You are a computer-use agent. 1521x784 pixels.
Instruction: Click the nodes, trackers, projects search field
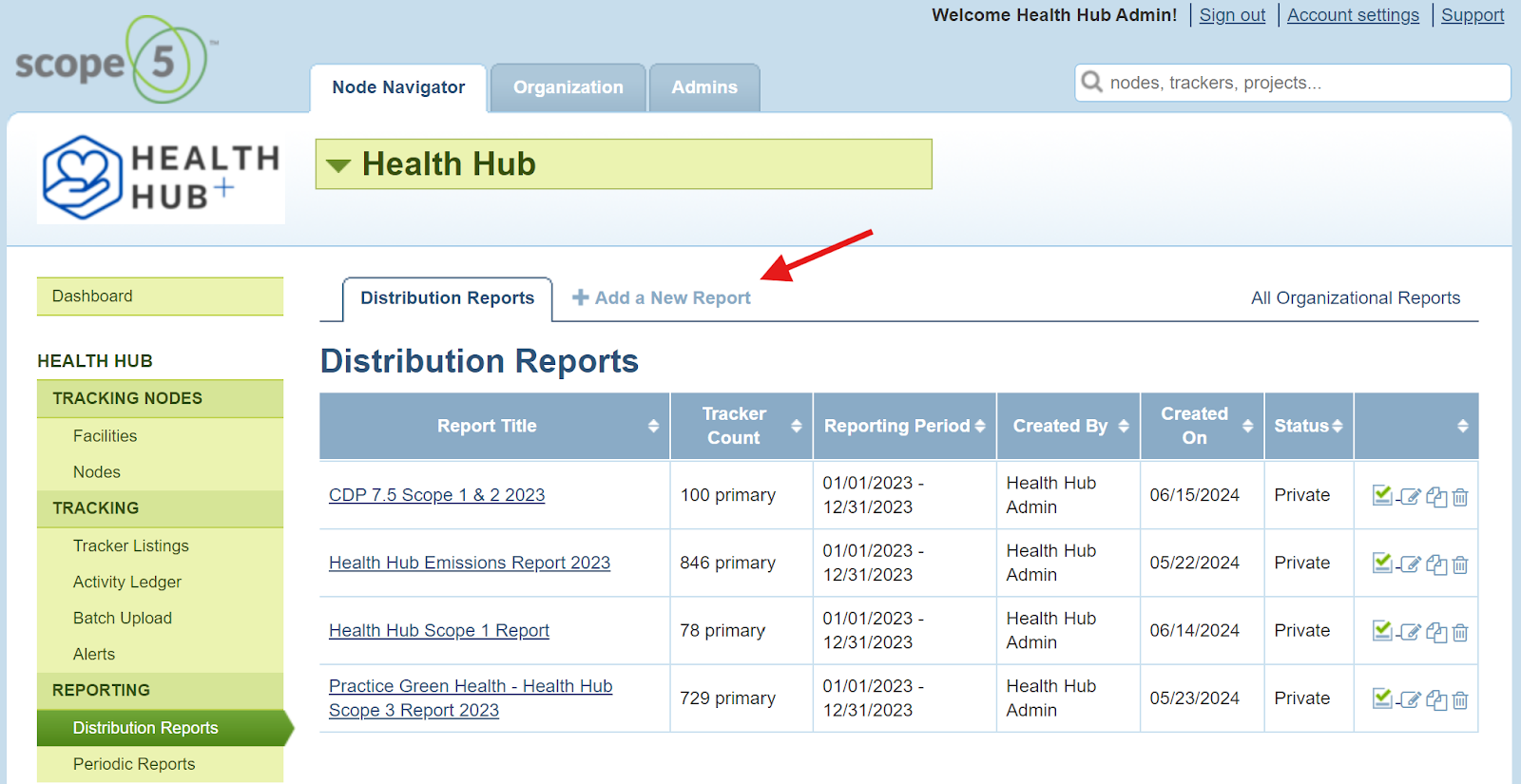tap(1293, 83)
